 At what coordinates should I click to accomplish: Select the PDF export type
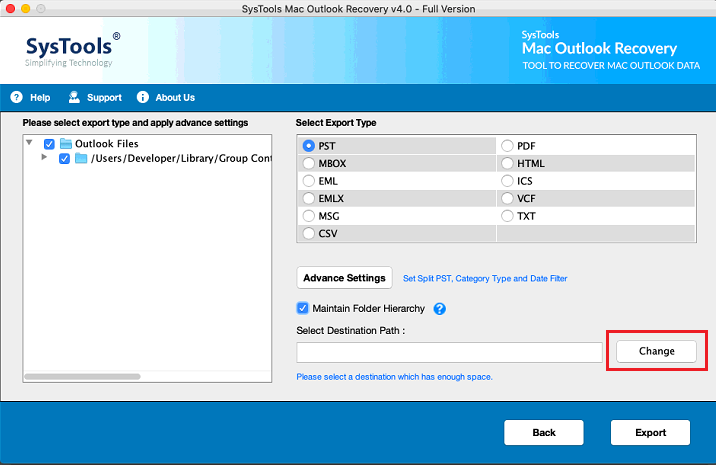coord(507,146)
